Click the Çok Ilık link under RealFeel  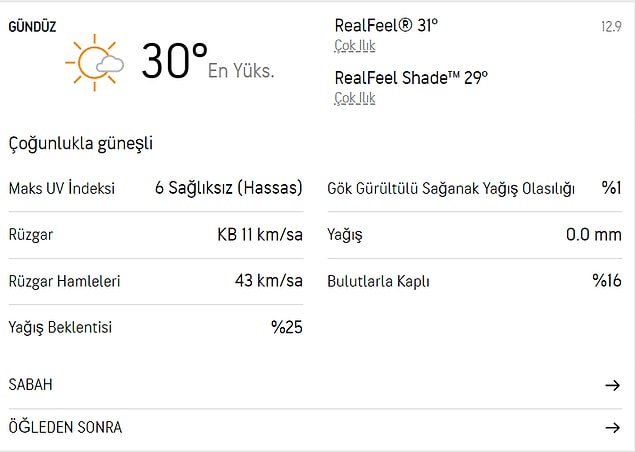(x=355, y=46)
